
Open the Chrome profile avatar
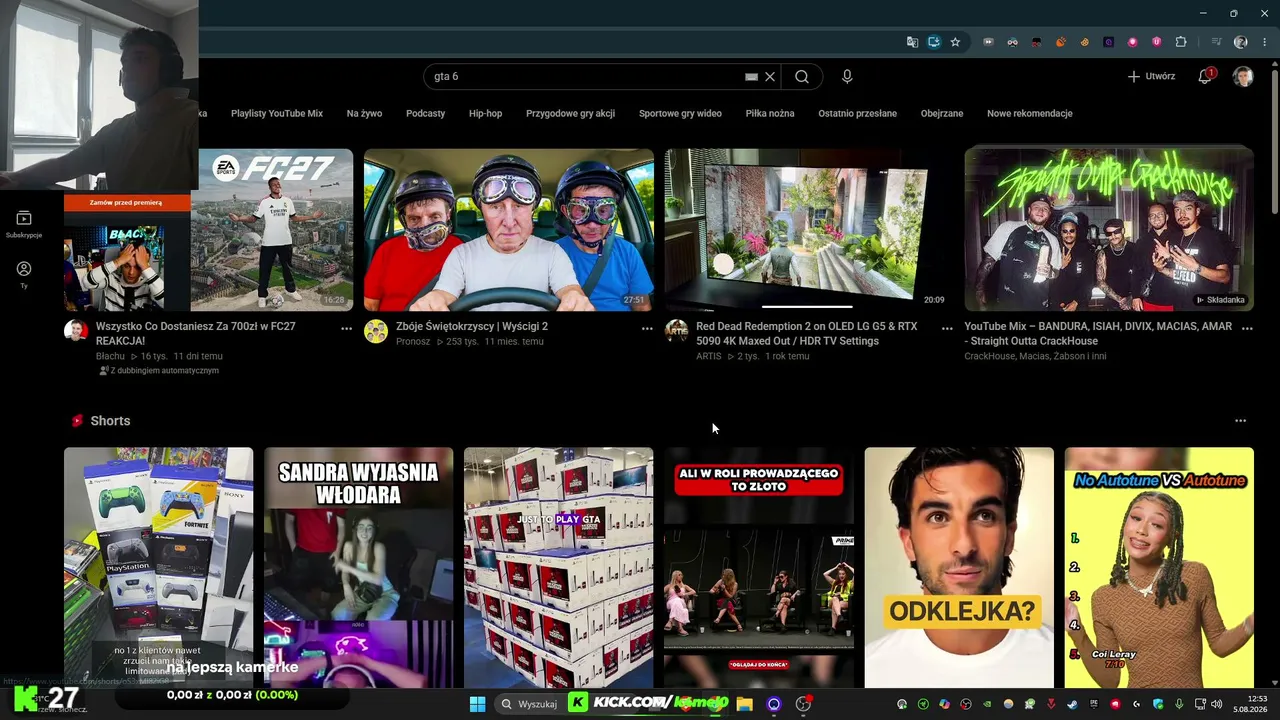(x=1241, y=42)
